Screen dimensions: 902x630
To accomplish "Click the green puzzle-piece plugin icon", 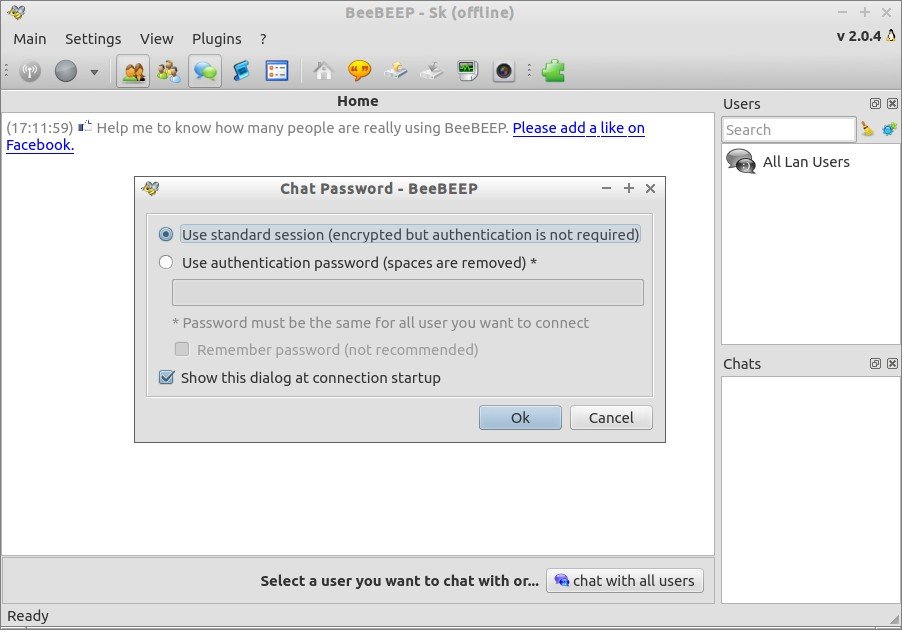I will click(553, 71).
